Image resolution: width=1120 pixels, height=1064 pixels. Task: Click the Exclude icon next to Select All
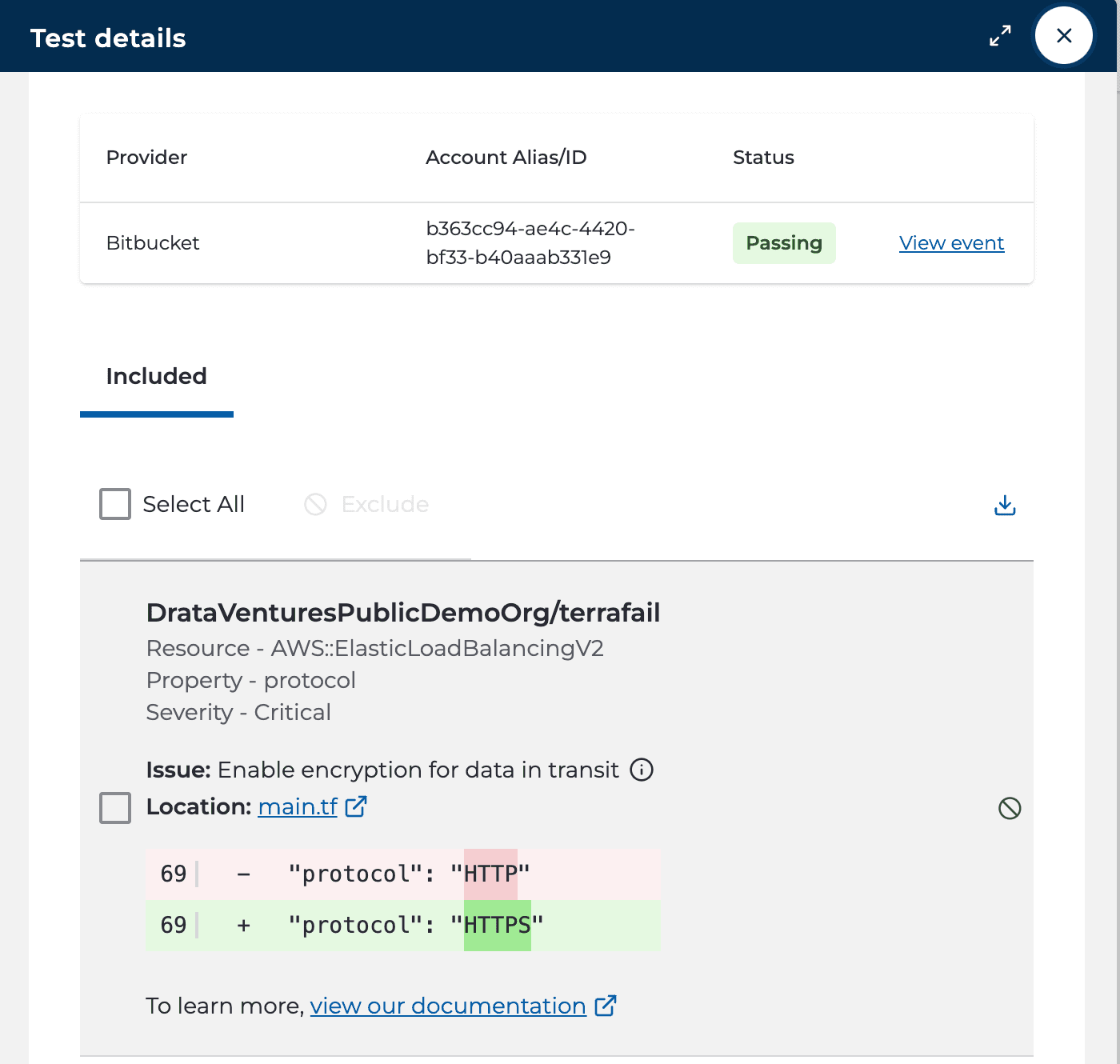tap(317, 504)
